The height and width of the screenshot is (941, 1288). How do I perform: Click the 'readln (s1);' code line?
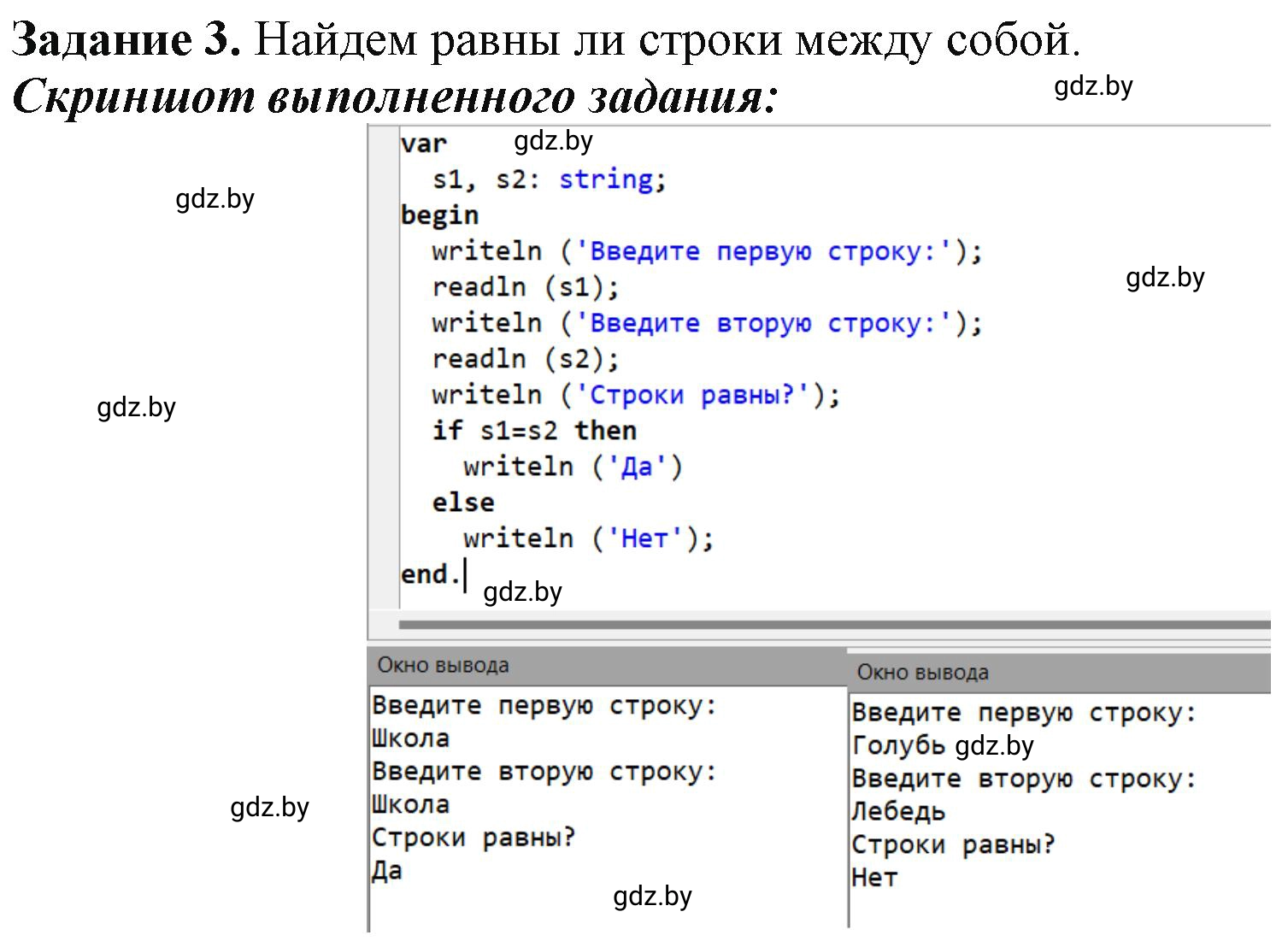pos(525,287)
